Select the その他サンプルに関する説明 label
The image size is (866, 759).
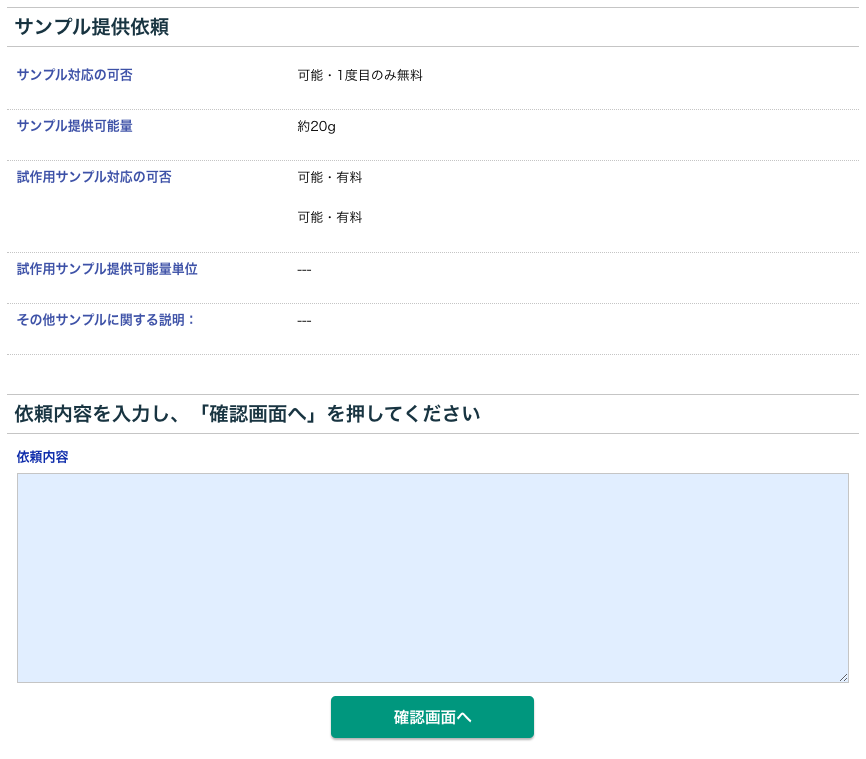tap(106, 320)
